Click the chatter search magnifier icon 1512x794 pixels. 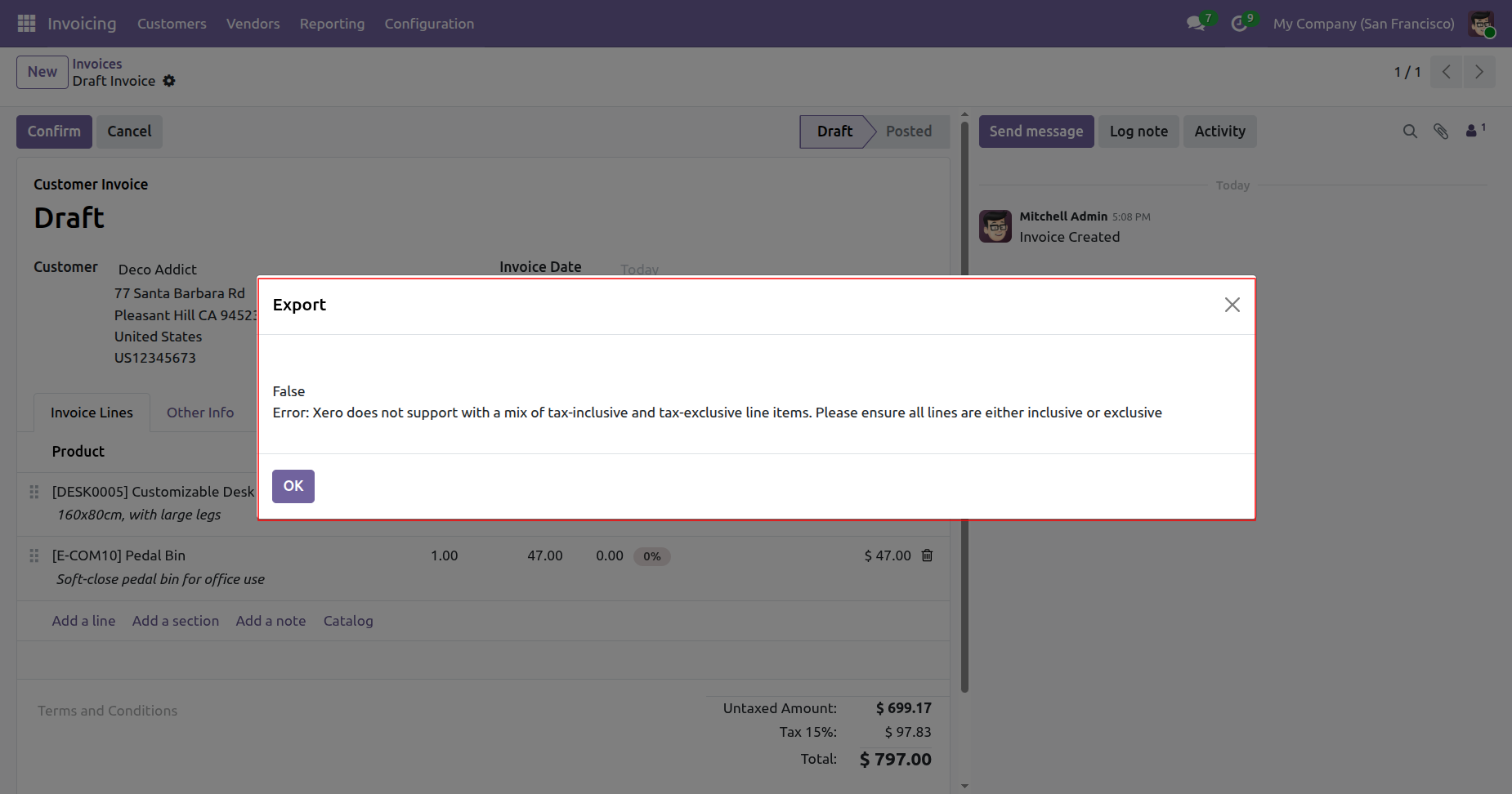coord(1410,132)
